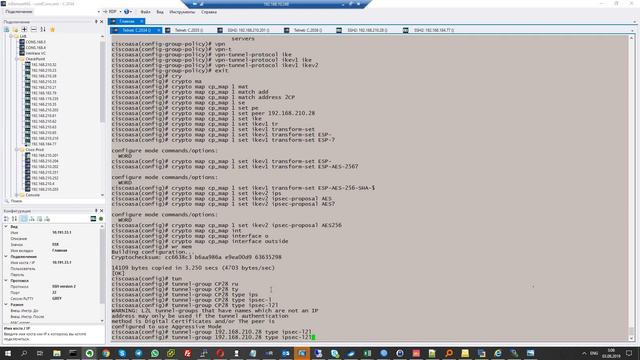The width and height of the screenshot is (640, 360).
Task: Open the Инструменты menu
Action: coord(182,12)
